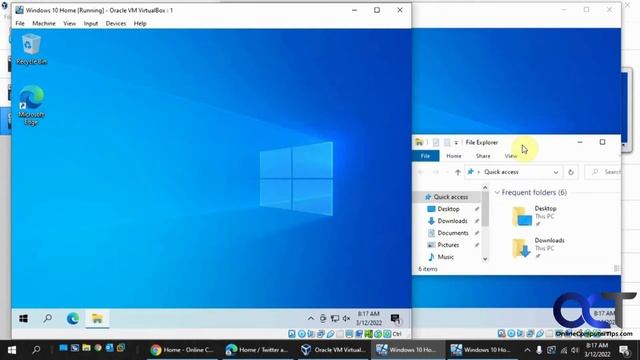Click the host taskbar search icon

click(36, 350)
